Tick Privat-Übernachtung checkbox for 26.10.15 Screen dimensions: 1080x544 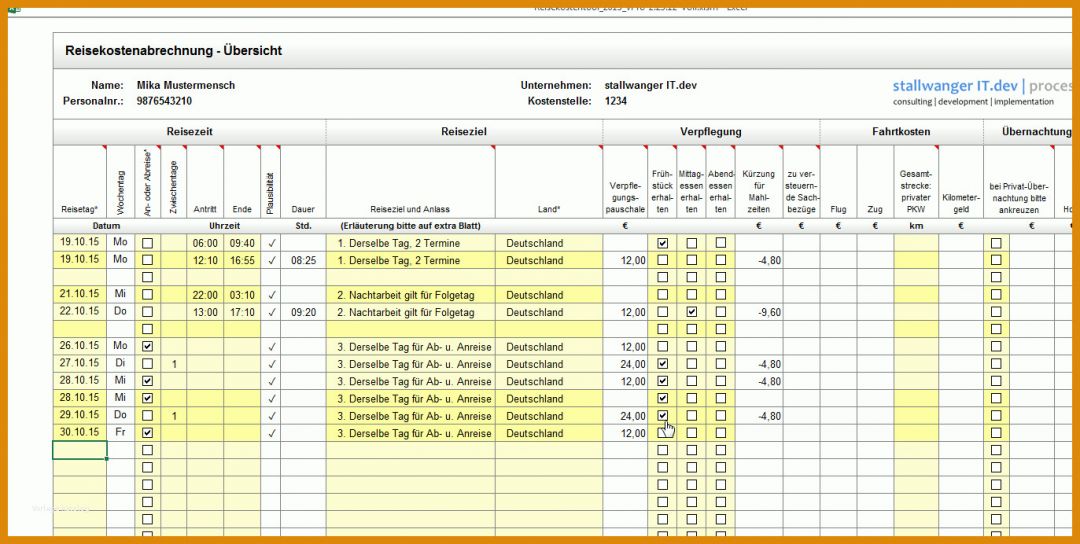click(x=996, y=346)
